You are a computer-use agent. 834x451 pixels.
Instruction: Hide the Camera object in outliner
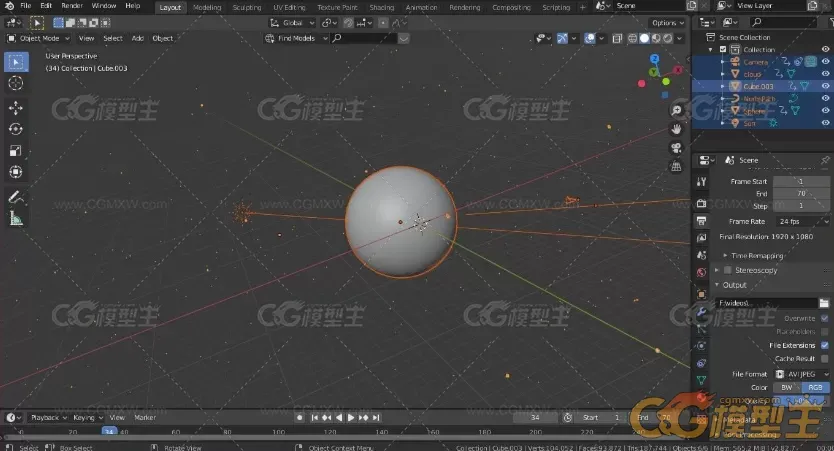(825, 62)
